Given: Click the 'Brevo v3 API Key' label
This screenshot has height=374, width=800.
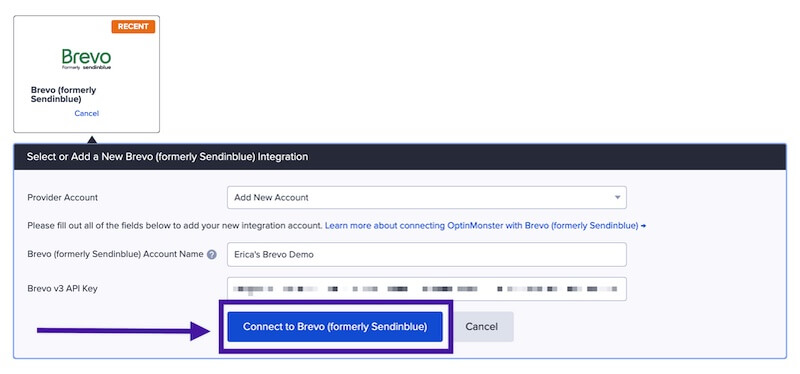Looking at the screenshot, I should point(62,288).
